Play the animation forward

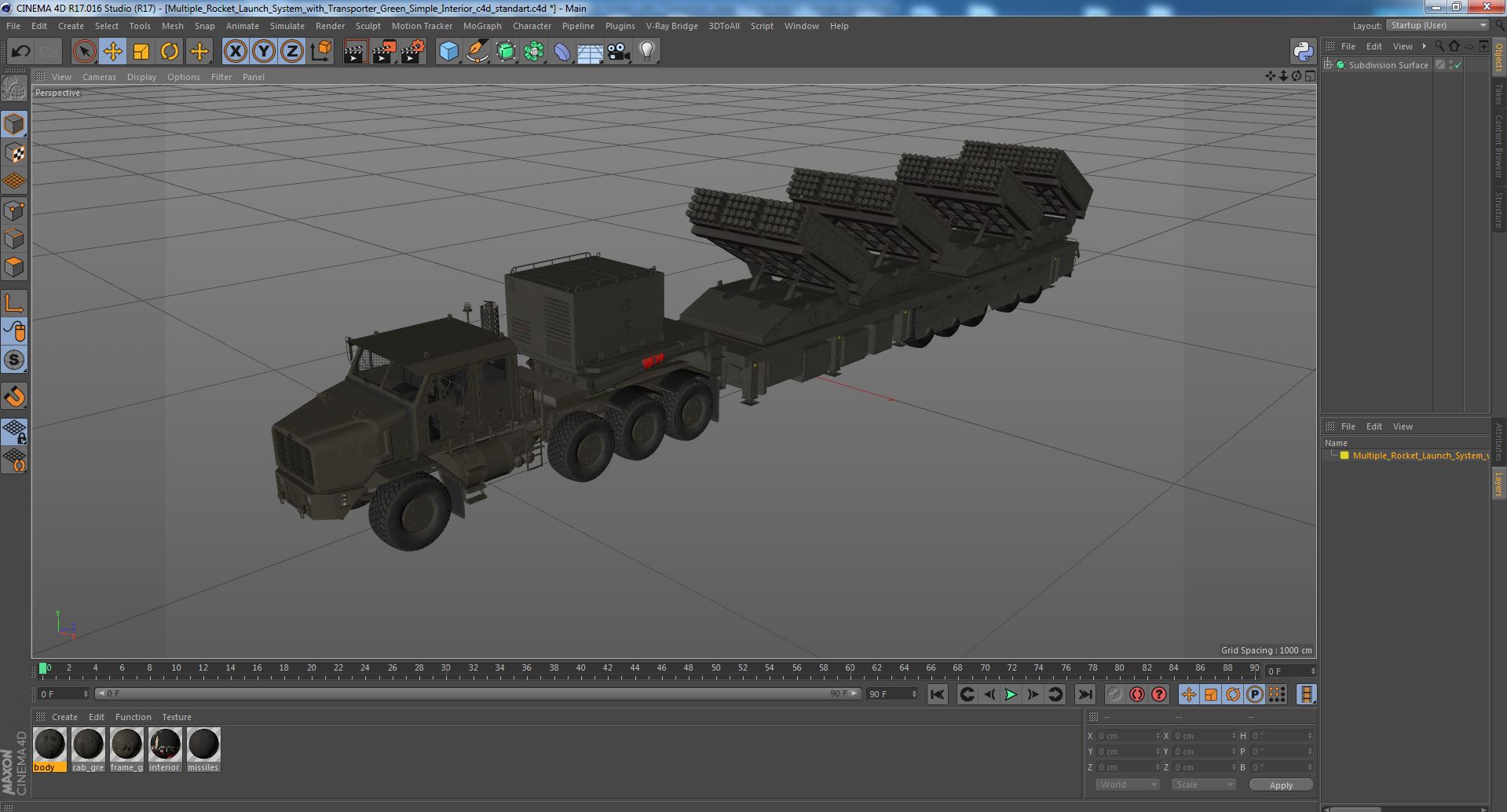coord(1011,694)
